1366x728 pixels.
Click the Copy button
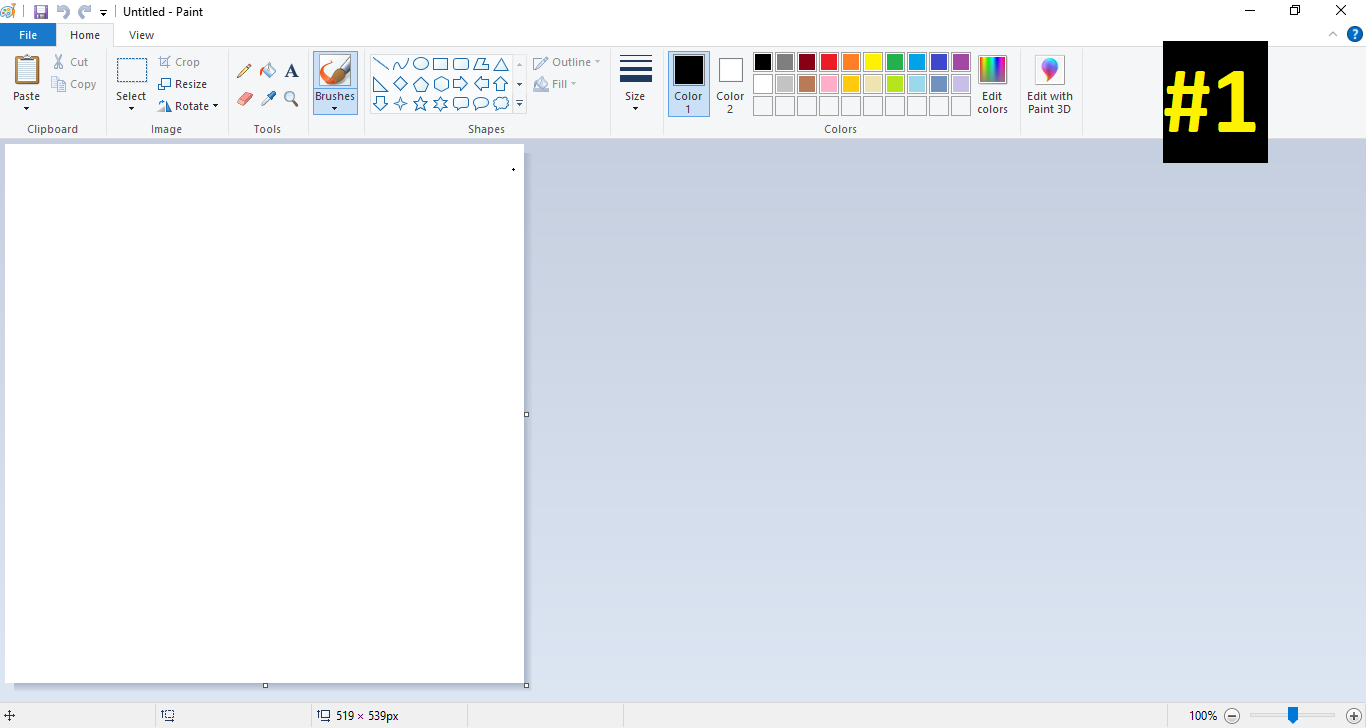coord(74,84)
